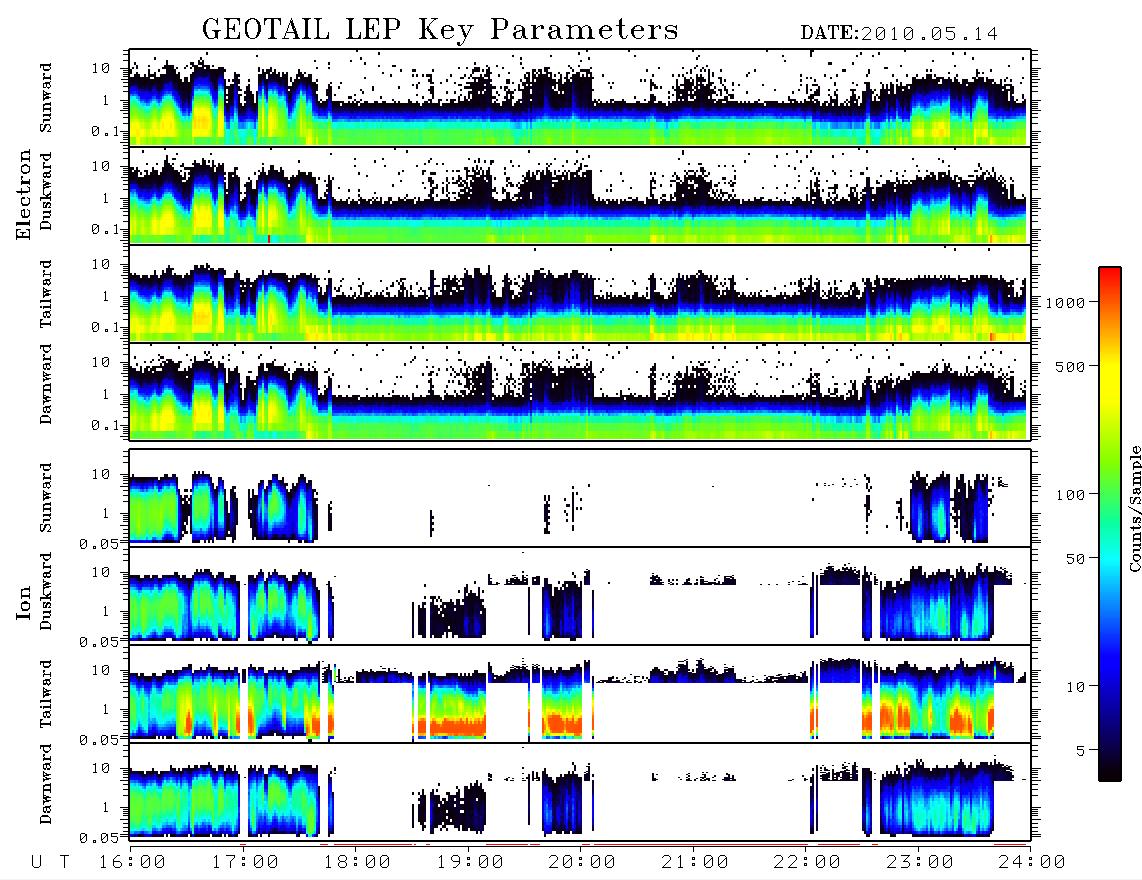Click the 5 colorbar tick value
Image resolution: width=1142 pixels, height=880 pixels.
tap(1080, 751)
